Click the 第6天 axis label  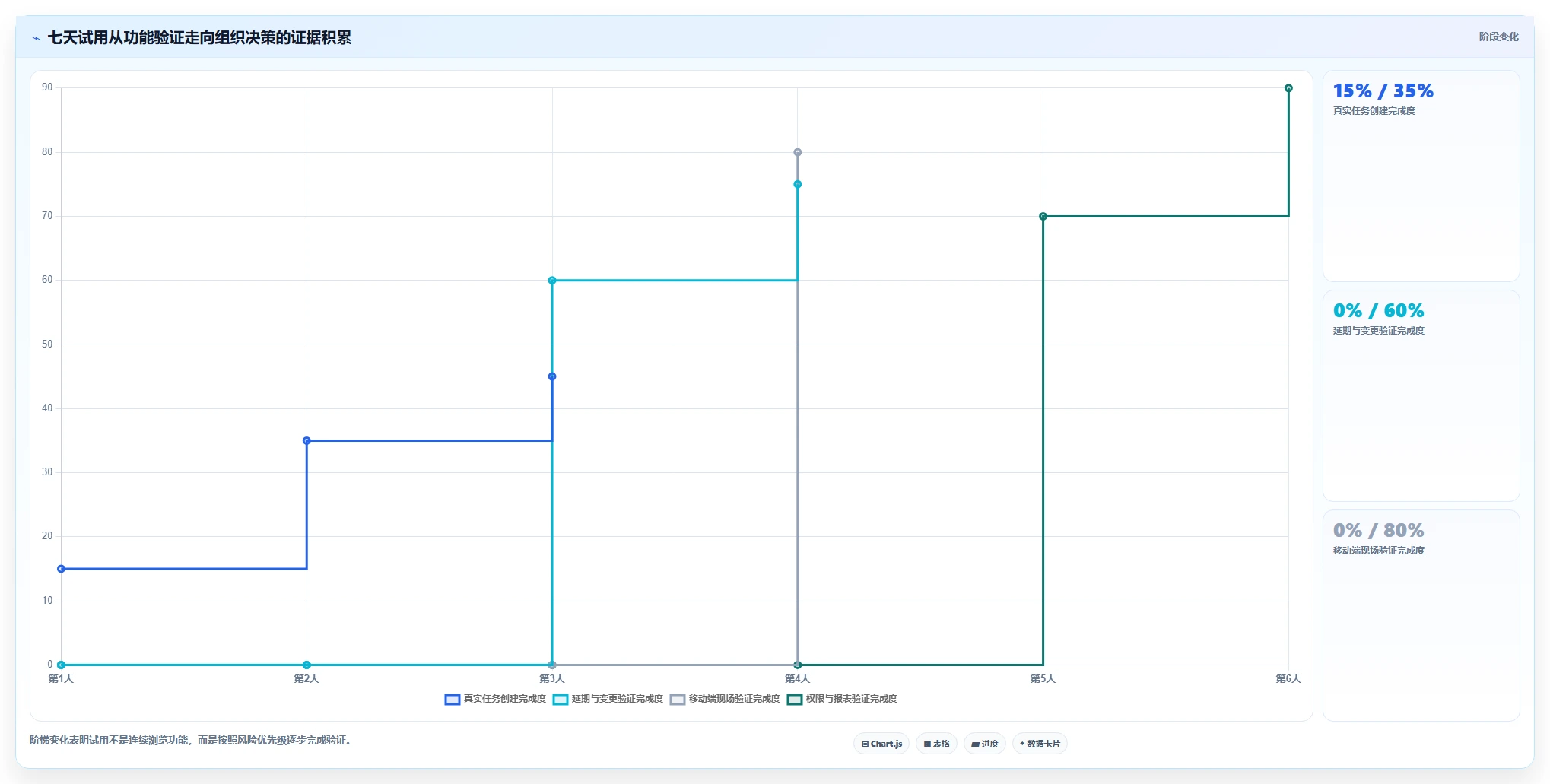[x=1288, y=678]
